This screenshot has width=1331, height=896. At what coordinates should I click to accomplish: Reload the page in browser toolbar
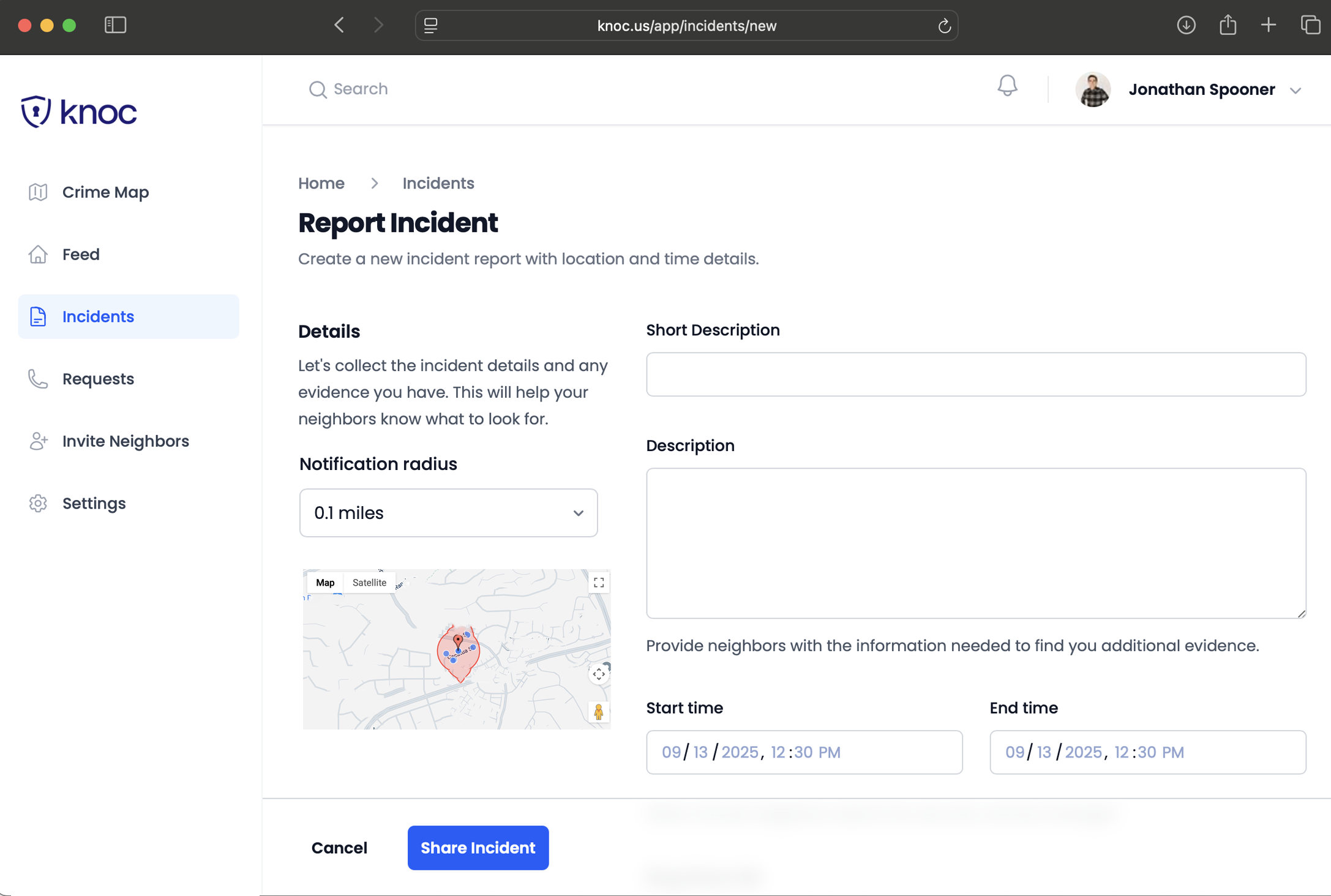pyautogui.click(x=944, y=26)
